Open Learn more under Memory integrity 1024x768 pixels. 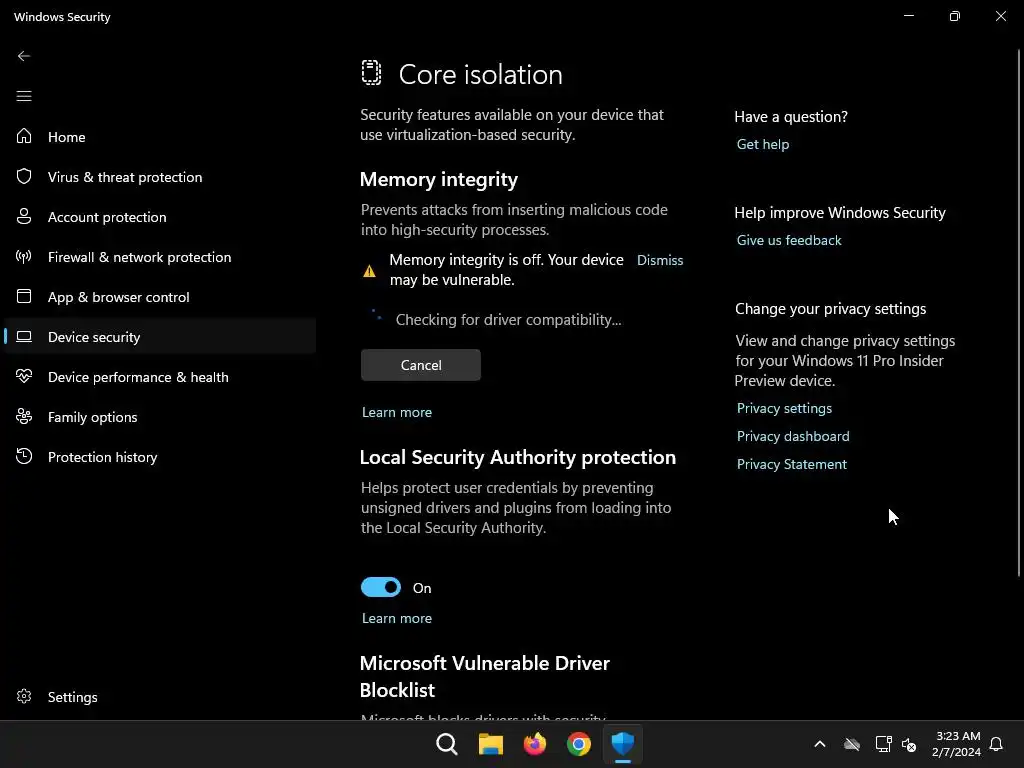pyautogui.click(x=396, y=412)
